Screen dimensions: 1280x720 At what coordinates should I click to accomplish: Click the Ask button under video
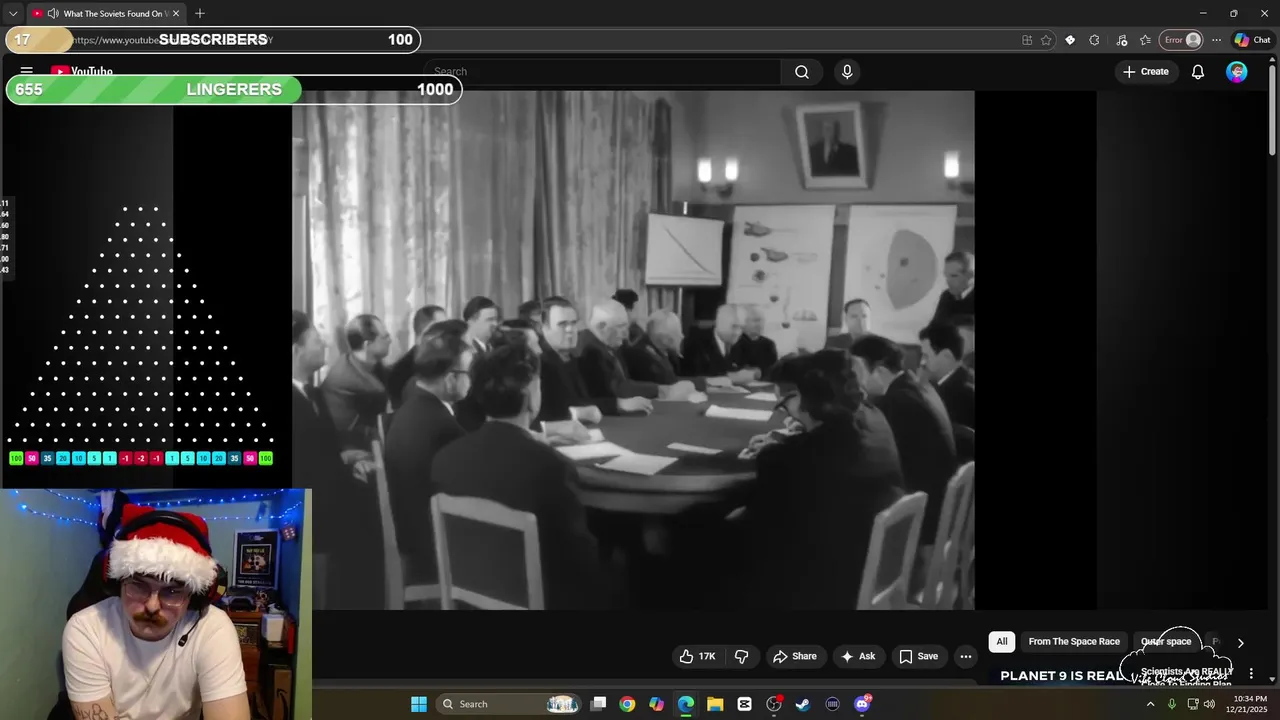[858, 656]
